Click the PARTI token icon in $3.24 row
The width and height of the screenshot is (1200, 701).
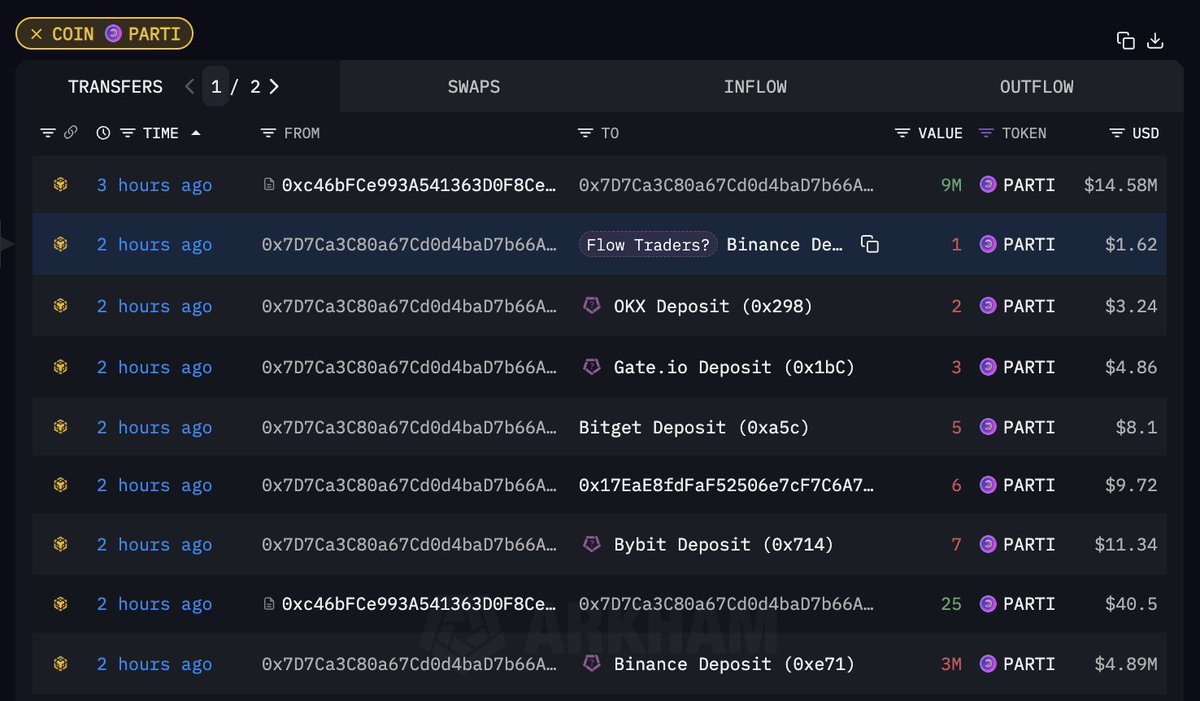point(988,307)
